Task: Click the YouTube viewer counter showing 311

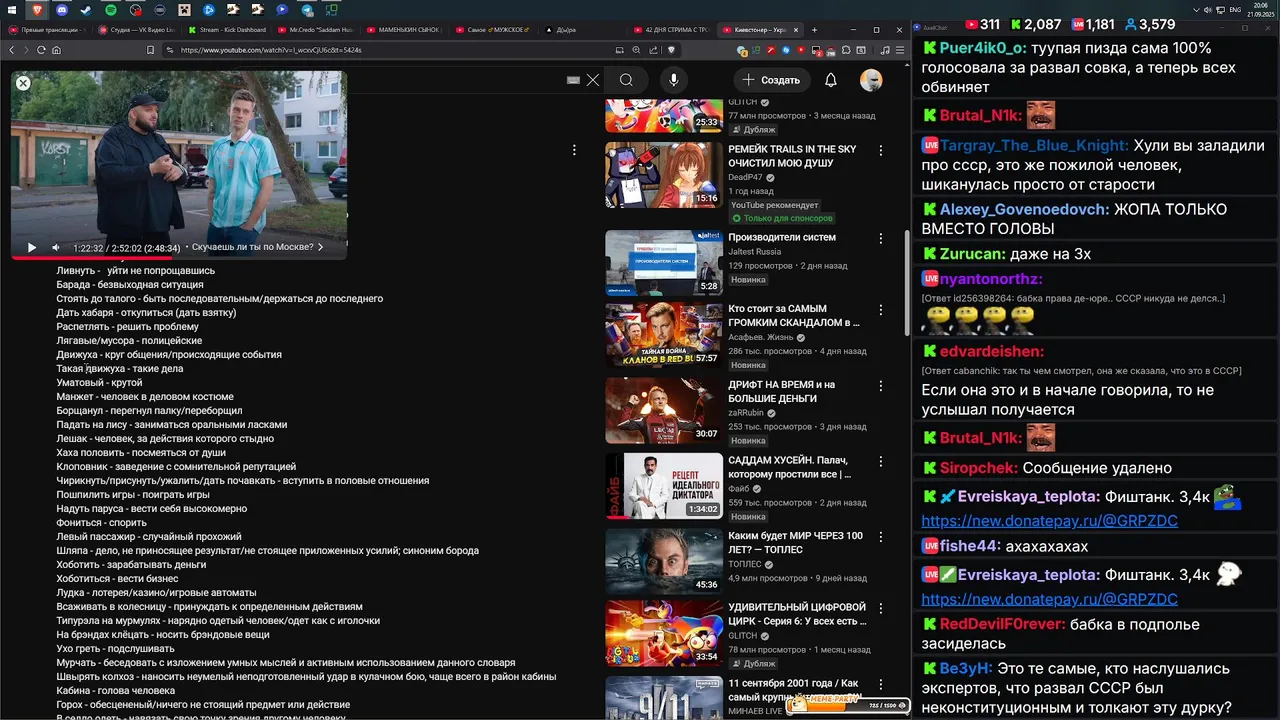Action: (x=982, y=24)
